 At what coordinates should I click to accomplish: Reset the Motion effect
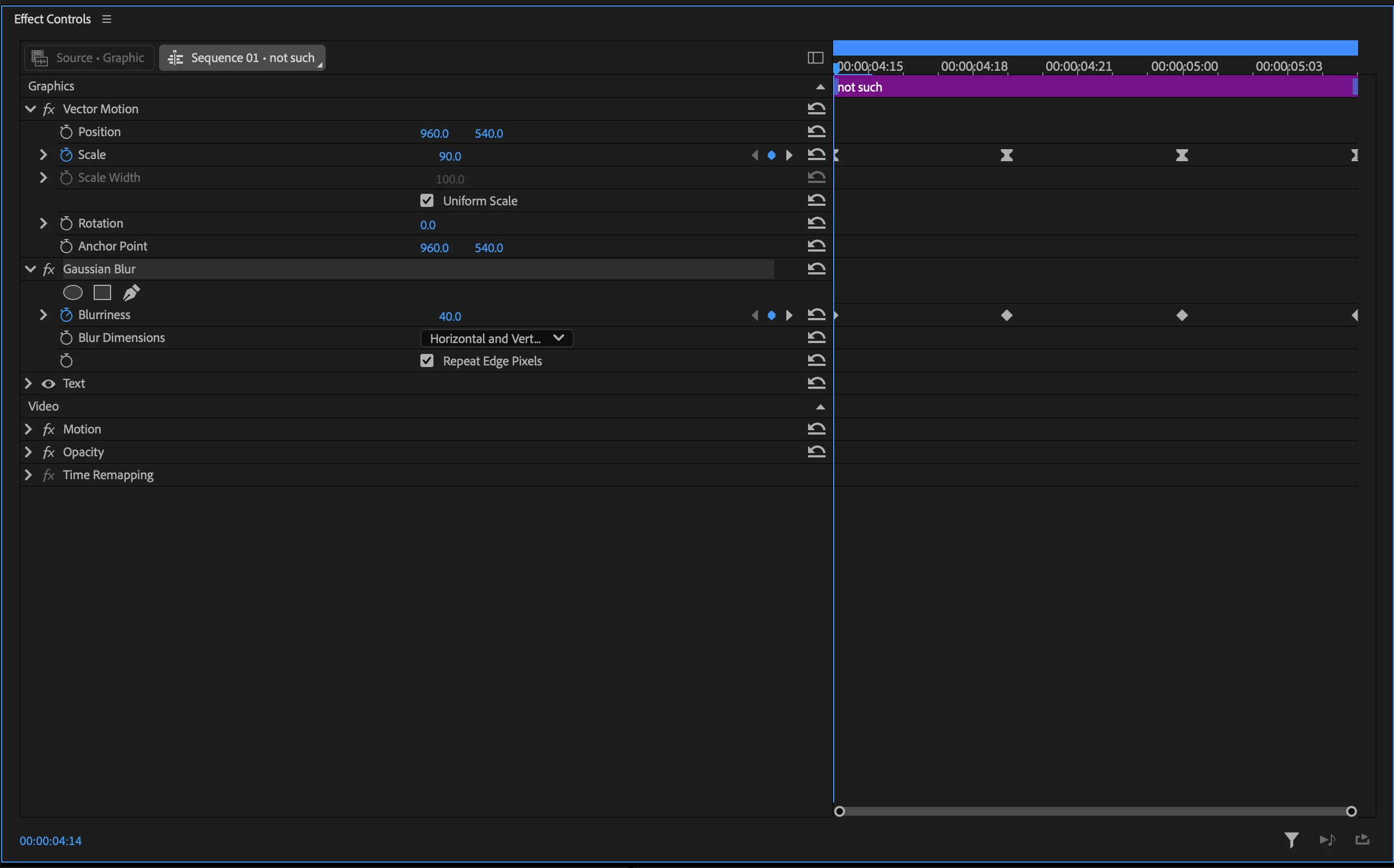[816, 428]
